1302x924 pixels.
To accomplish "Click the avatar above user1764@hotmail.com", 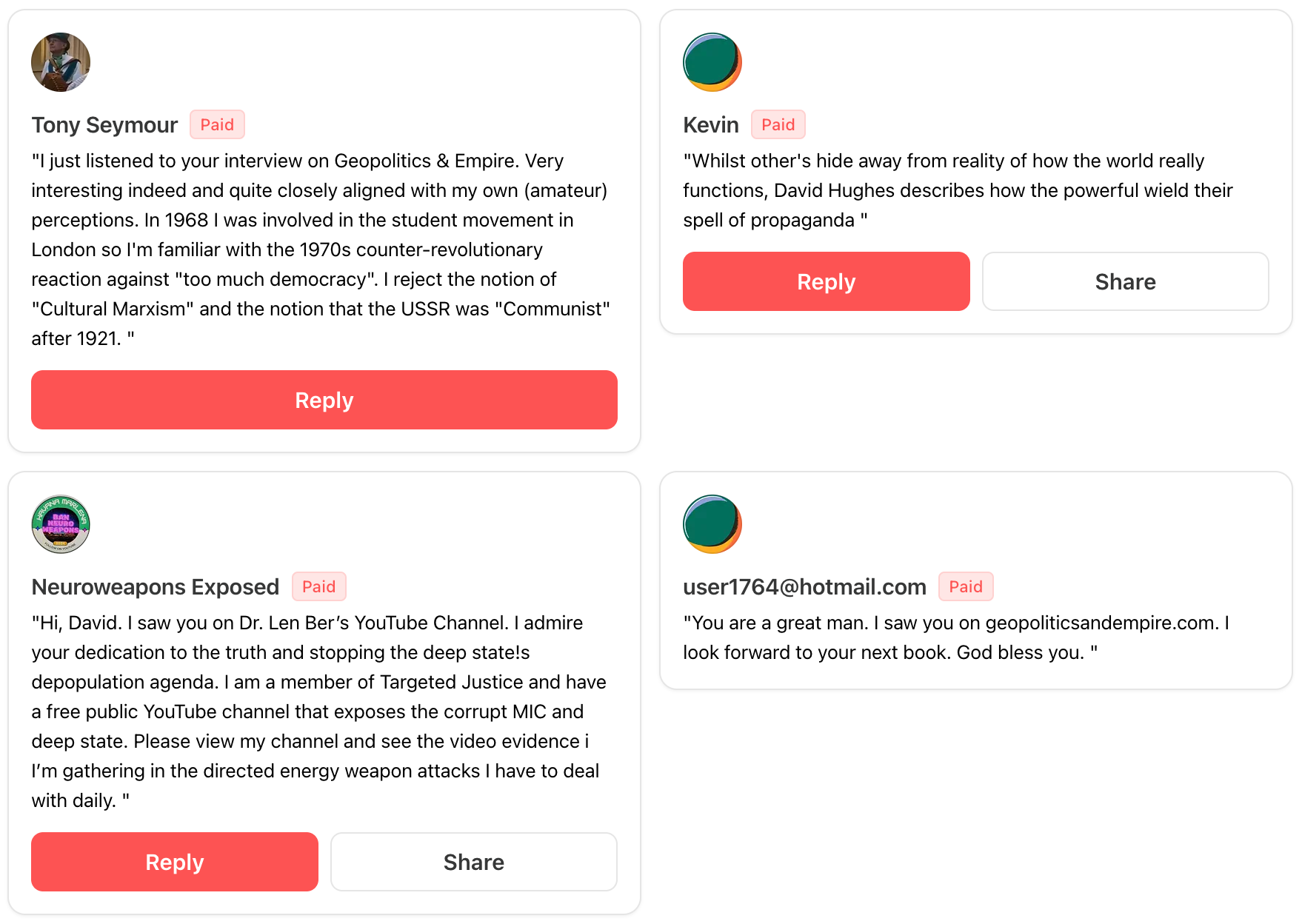I will [712, 524].
